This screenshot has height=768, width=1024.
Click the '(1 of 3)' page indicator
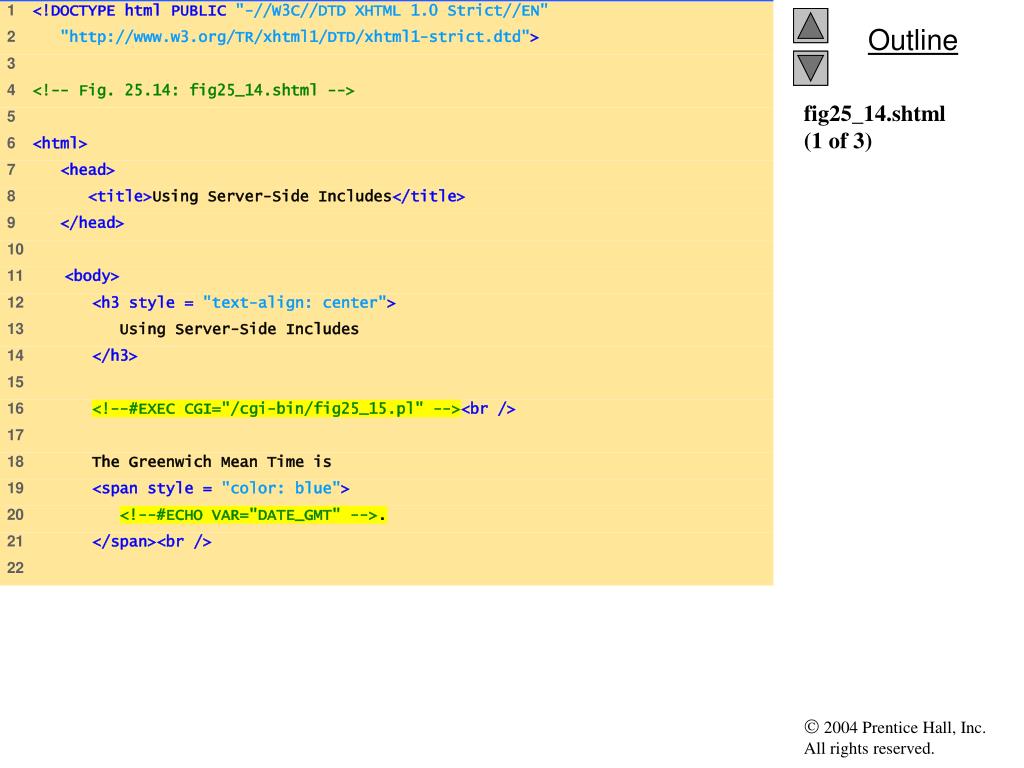tap(838, 140)
